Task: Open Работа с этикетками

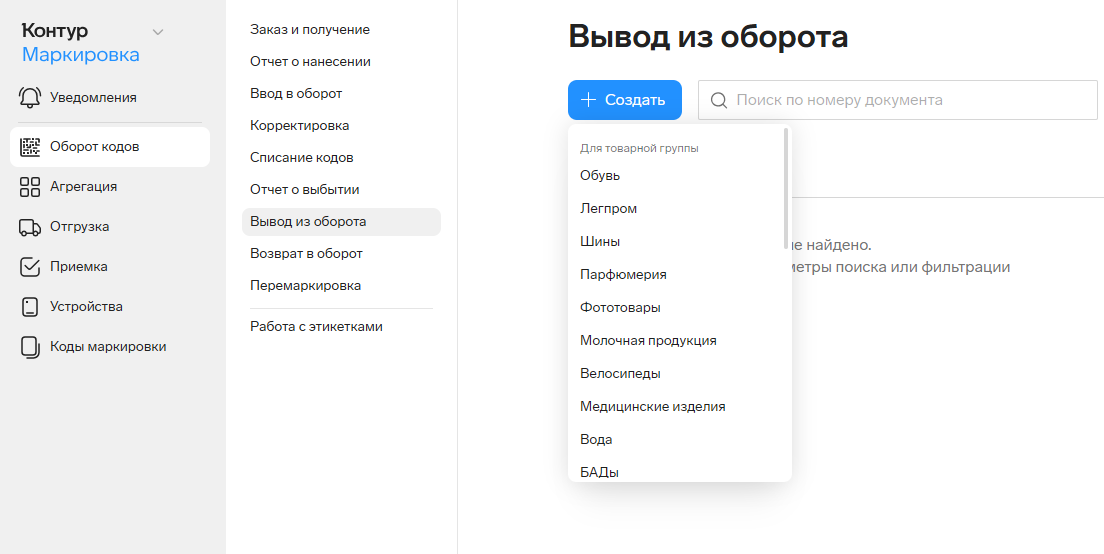Action: coord(316,327)
